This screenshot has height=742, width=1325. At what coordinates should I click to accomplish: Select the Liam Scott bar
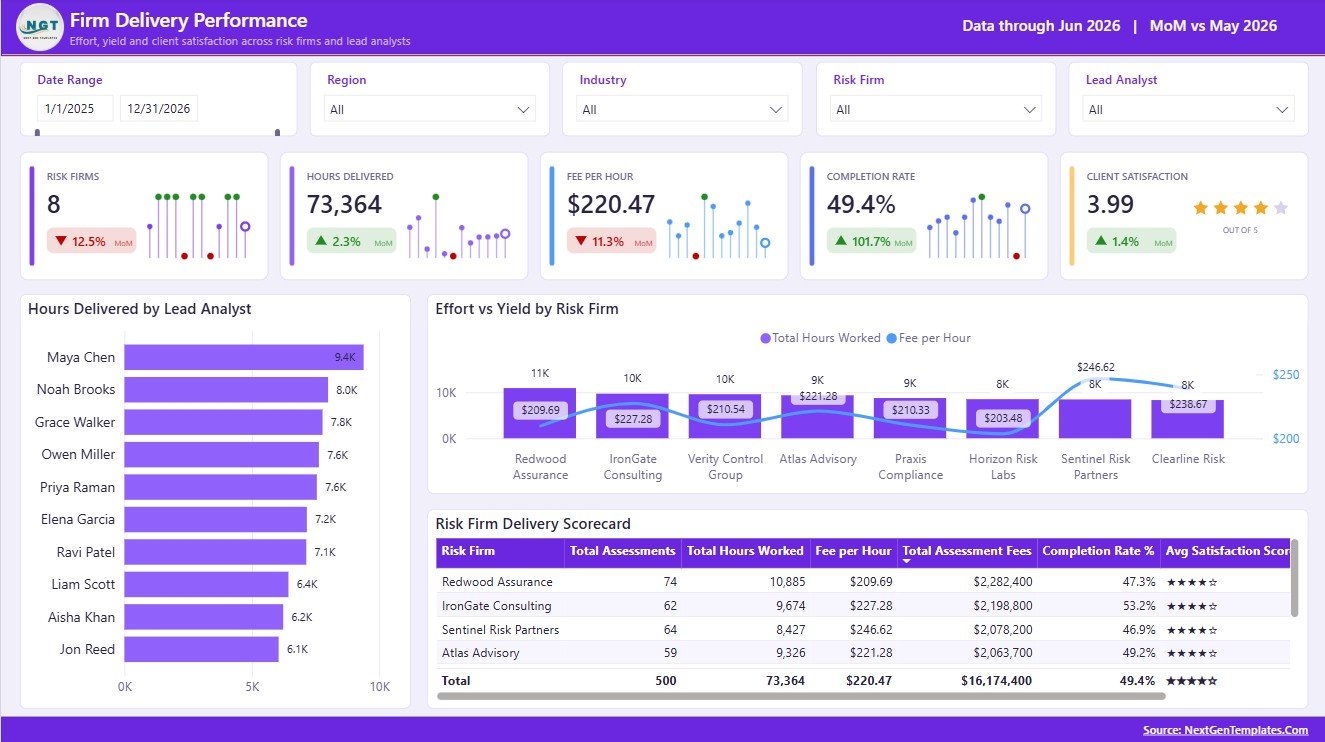(x=207, y=584)
